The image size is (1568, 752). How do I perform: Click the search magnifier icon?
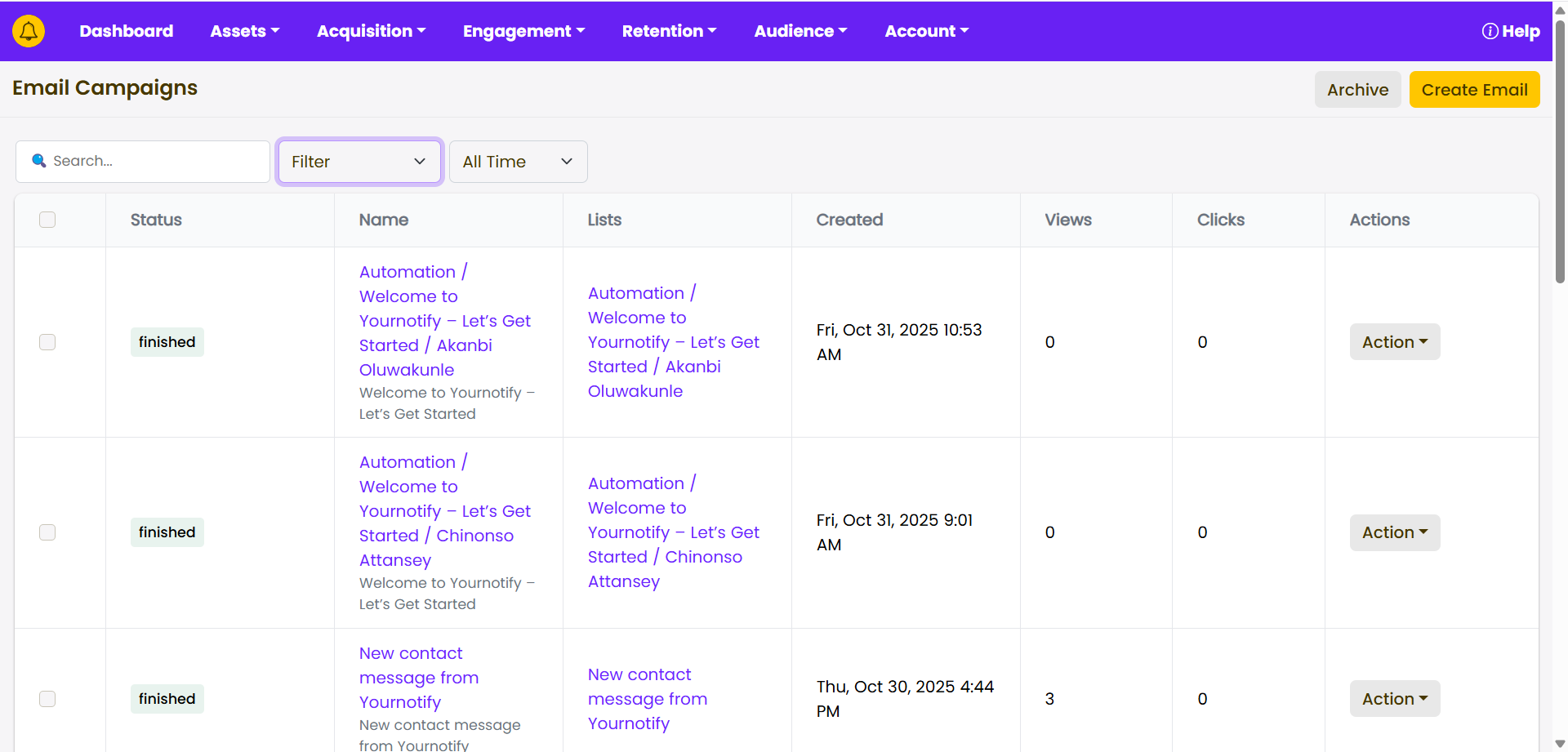(x=38, y=161)
